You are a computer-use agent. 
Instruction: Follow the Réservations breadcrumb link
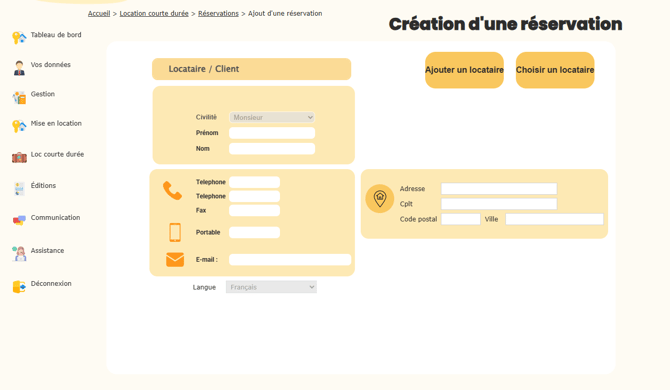[218, 14]
